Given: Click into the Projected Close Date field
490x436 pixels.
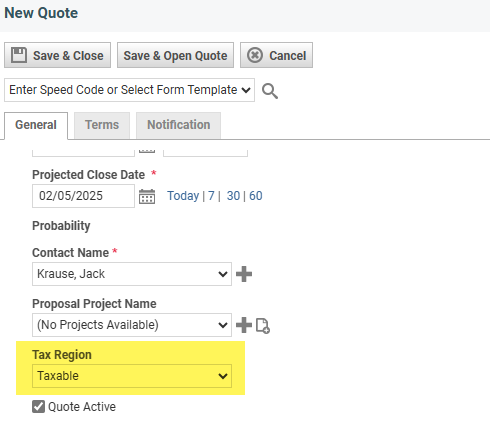Looking at the screenshot, I should click(x=83, y=196).
